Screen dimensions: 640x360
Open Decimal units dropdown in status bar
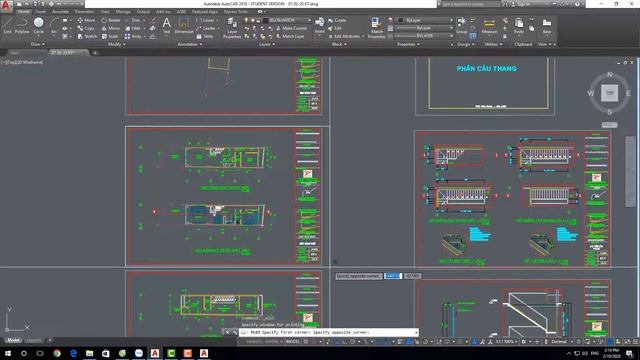click(562, 342)
